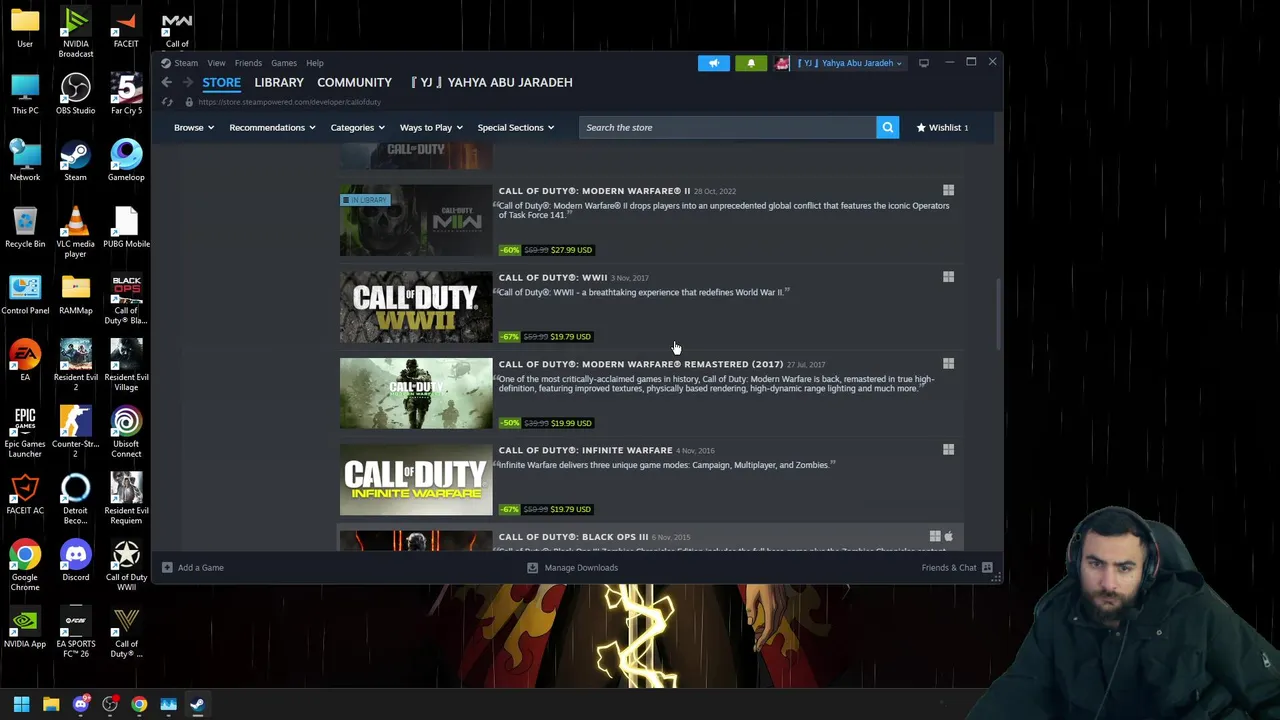Open Google Chrome from the taskbar
1280x720 pixels.
139,704
